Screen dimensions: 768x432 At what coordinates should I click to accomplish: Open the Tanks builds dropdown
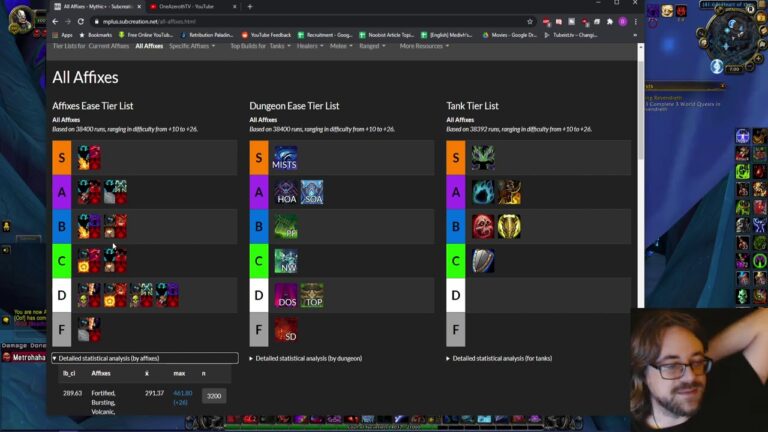coord(280,46)
